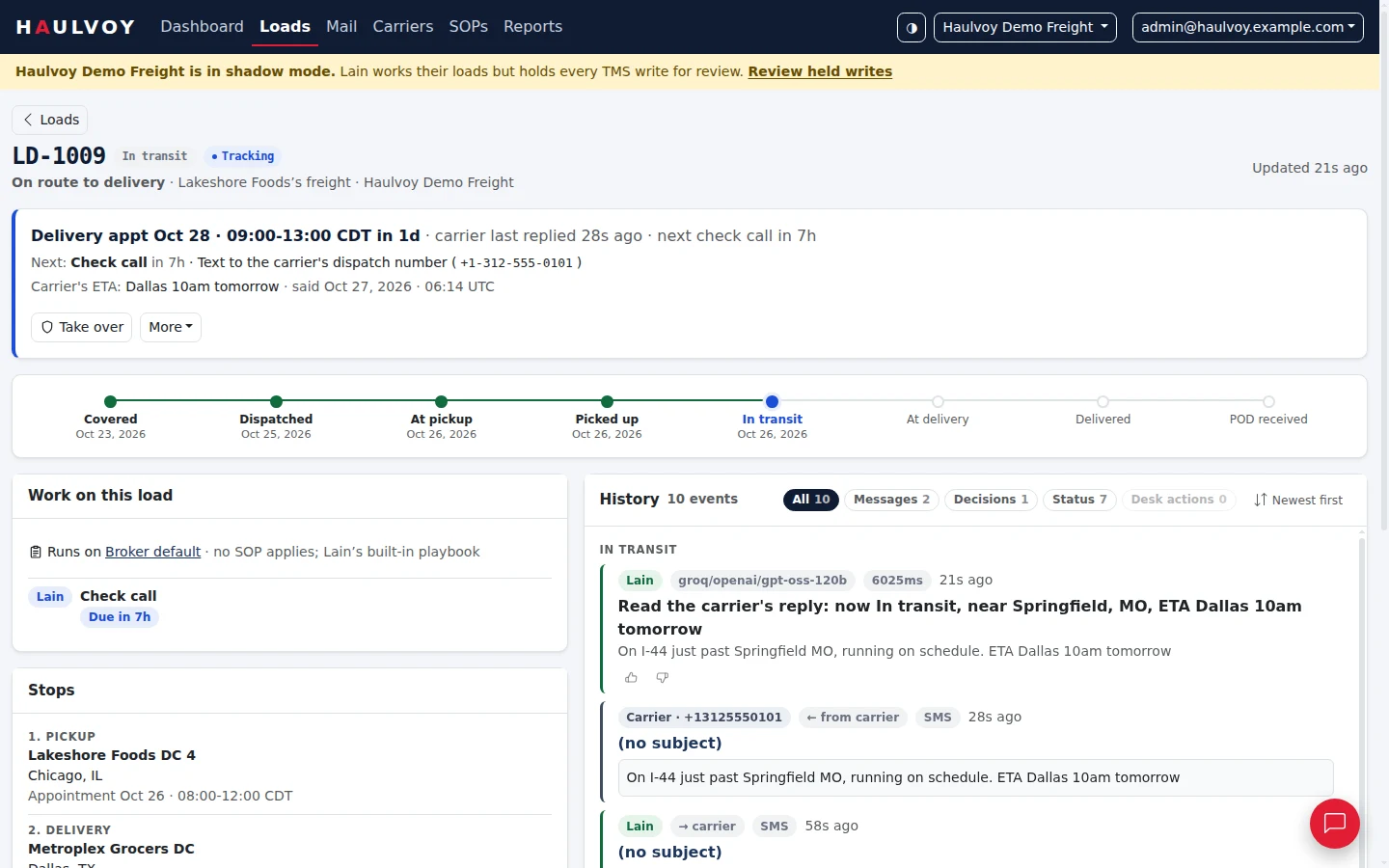Filter history to Messages
The image size is (1389, 868).
[x=891, y=500]
